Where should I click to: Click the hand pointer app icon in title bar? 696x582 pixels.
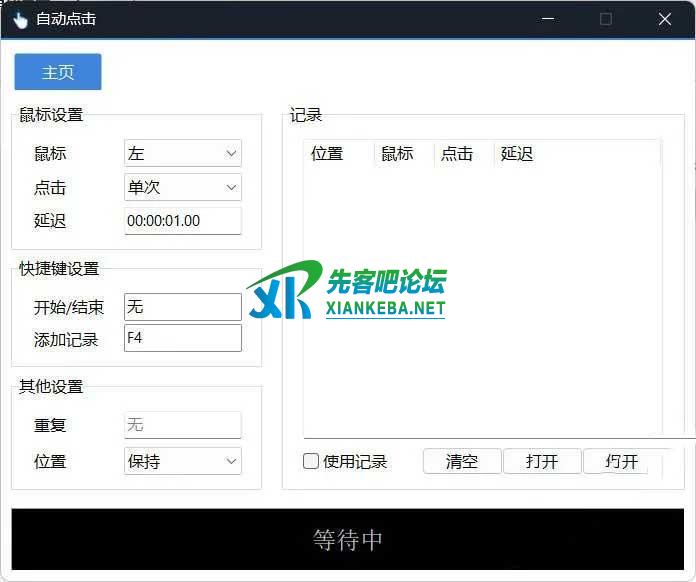pos(20,19)
